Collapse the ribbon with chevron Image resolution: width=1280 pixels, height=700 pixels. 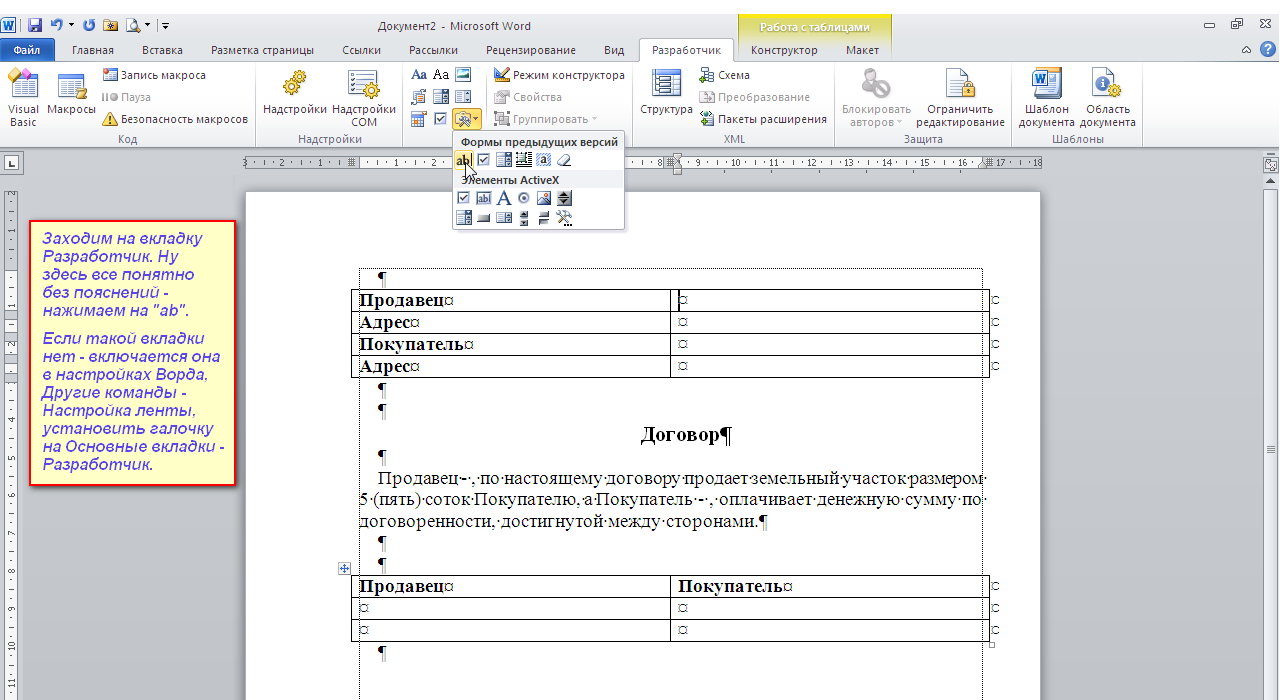[x=1246, y=50]
